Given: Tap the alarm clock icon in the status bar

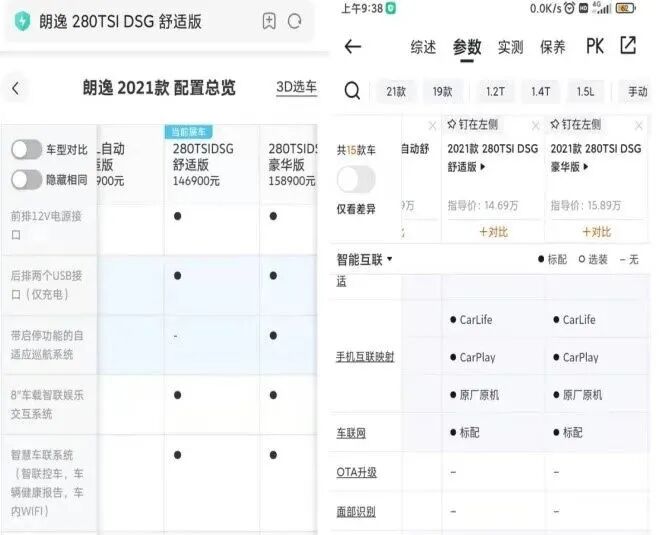Looking at the screenshot, I should point(569,8).
